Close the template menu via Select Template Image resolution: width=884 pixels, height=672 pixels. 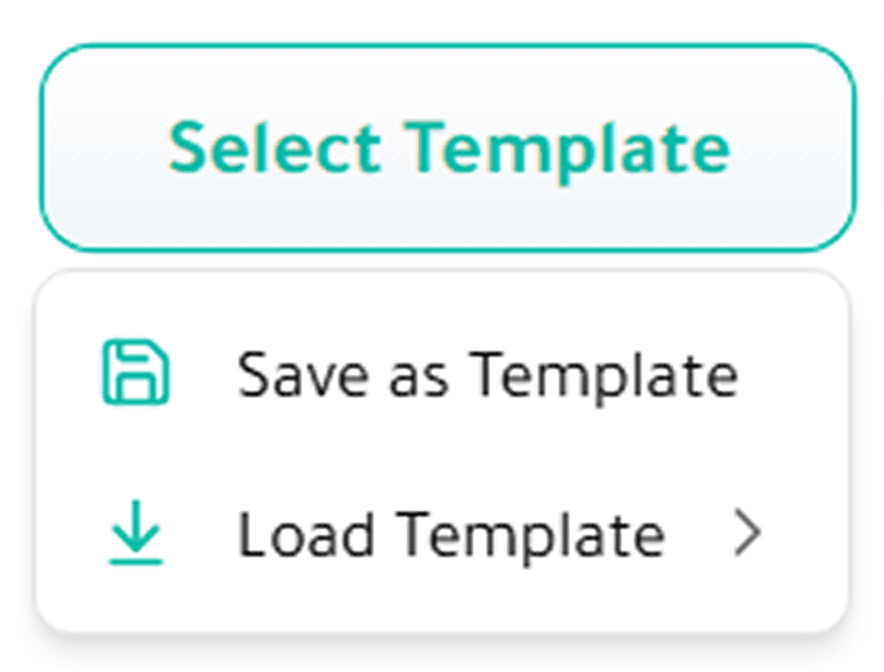tap(447, 148)
